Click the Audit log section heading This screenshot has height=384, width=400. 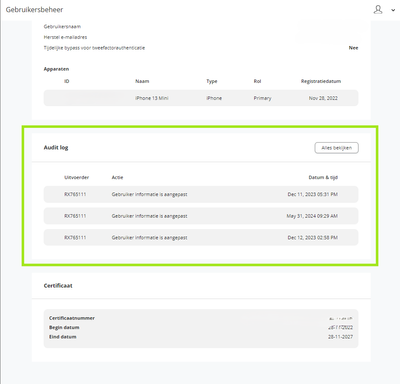56,147
